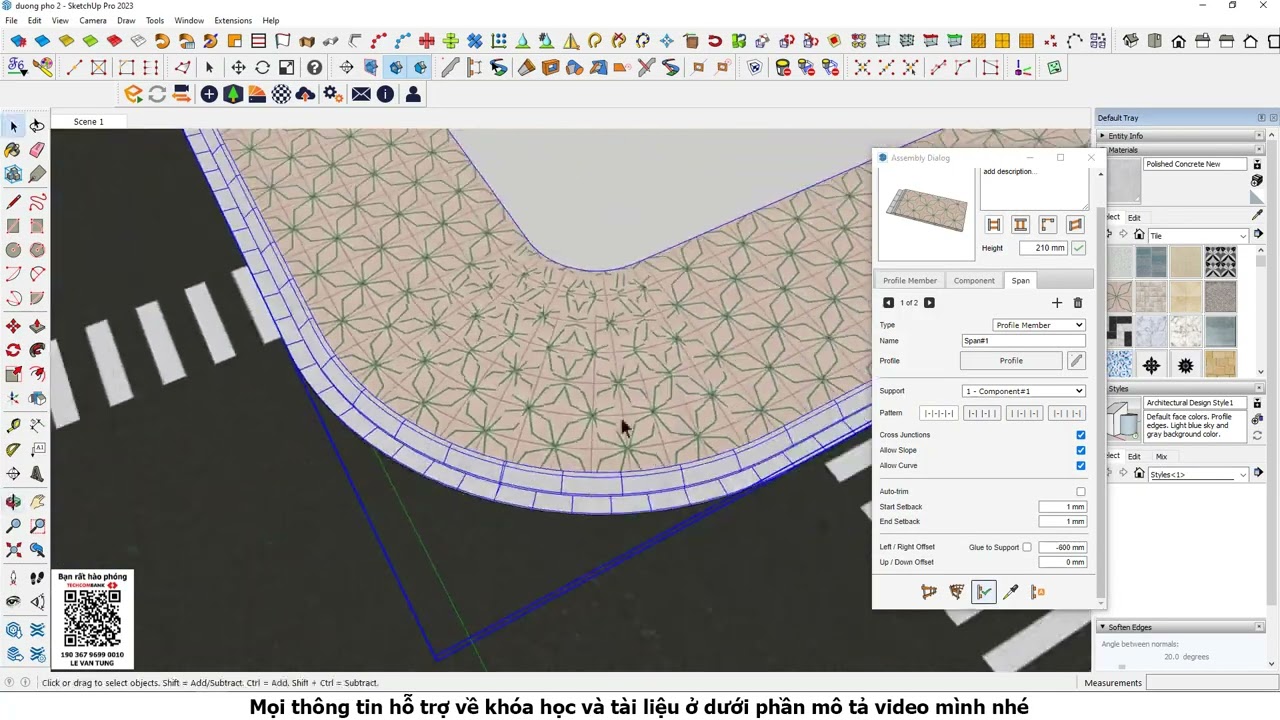
Task: Pick the Eraser tool
Action: click(37, 150)
